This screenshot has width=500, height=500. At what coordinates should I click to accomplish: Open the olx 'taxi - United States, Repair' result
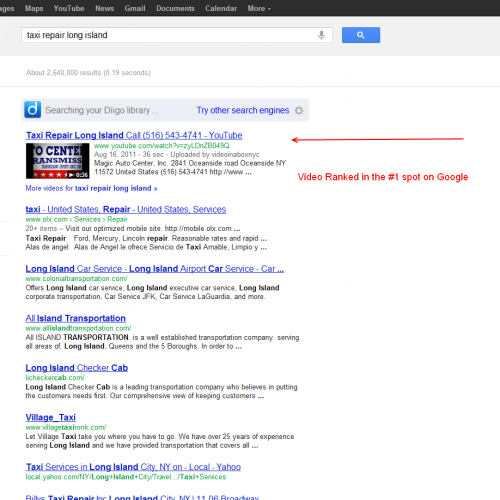[x=126, y=209]
